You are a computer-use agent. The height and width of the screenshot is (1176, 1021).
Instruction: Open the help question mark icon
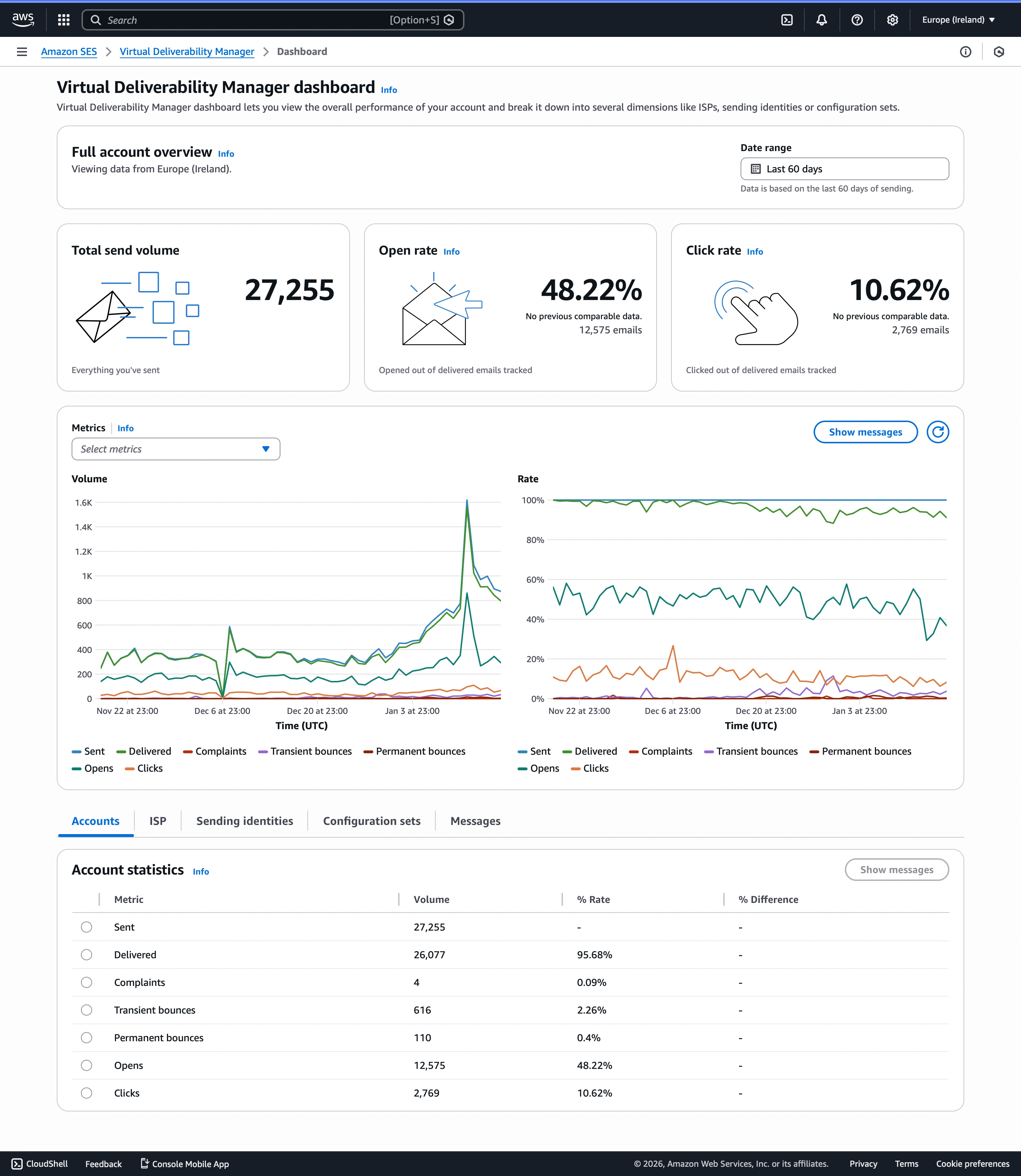click(857, 20)
